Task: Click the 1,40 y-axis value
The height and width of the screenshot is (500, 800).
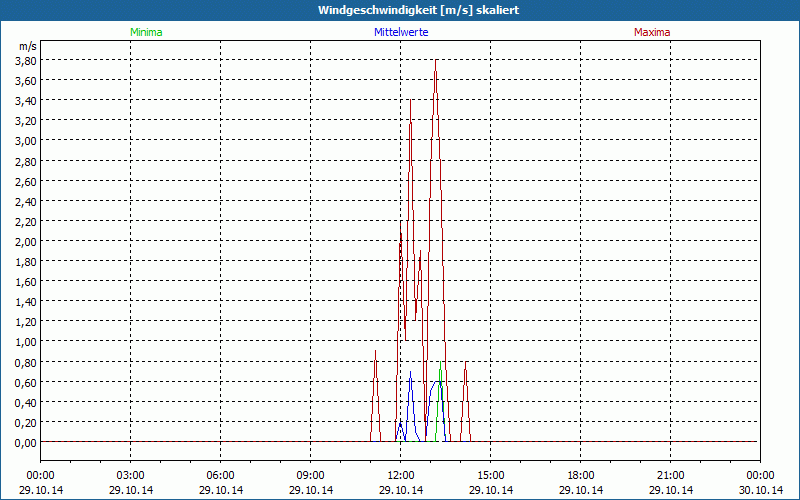Action: [26, 302]
